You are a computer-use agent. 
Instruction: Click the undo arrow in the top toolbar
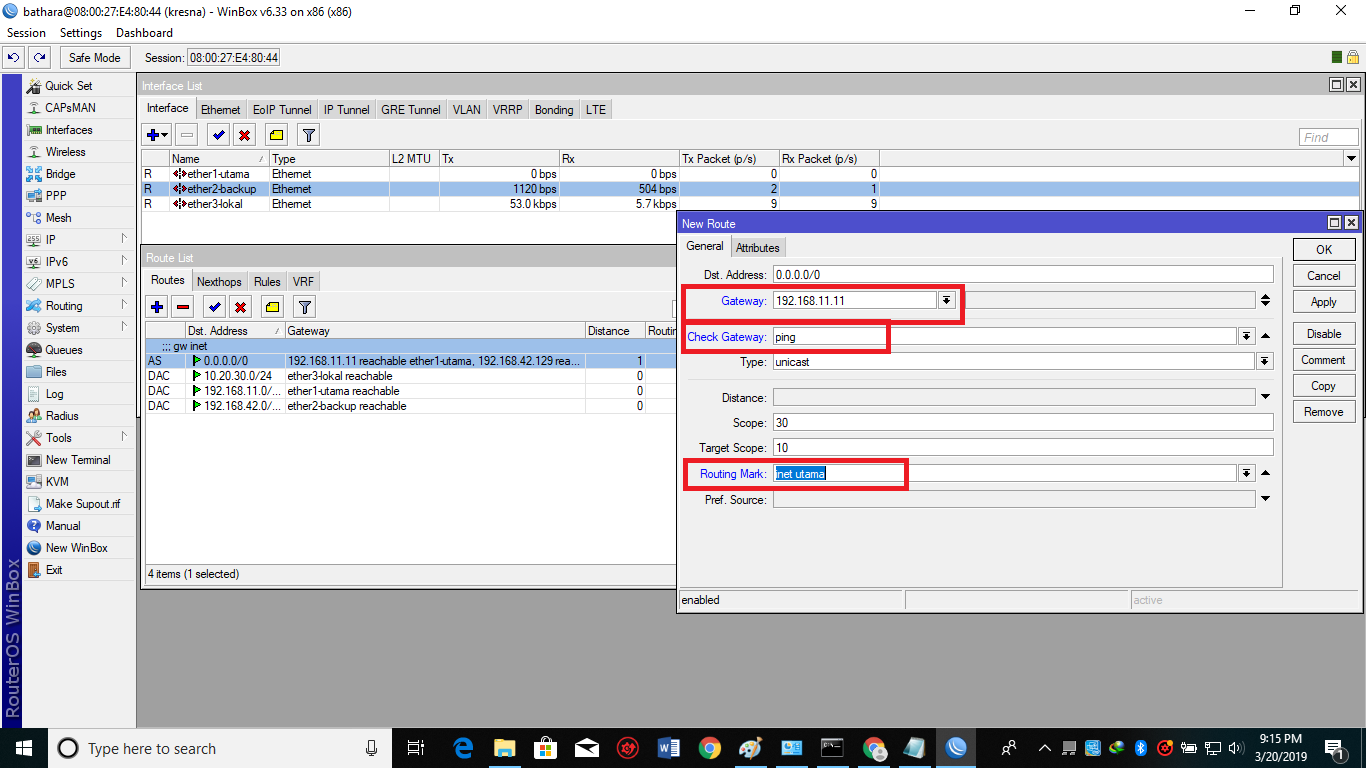click(x=12, y=57)
